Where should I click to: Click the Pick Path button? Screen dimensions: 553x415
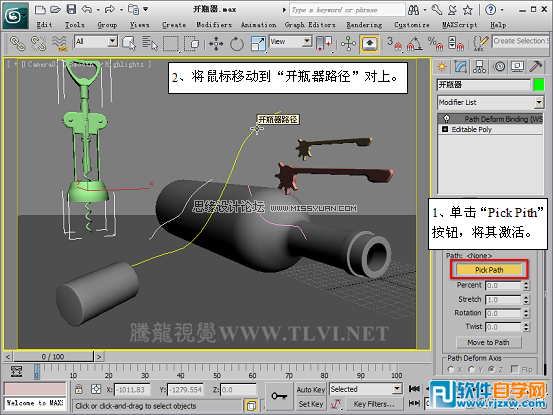(x=489, y=270)
